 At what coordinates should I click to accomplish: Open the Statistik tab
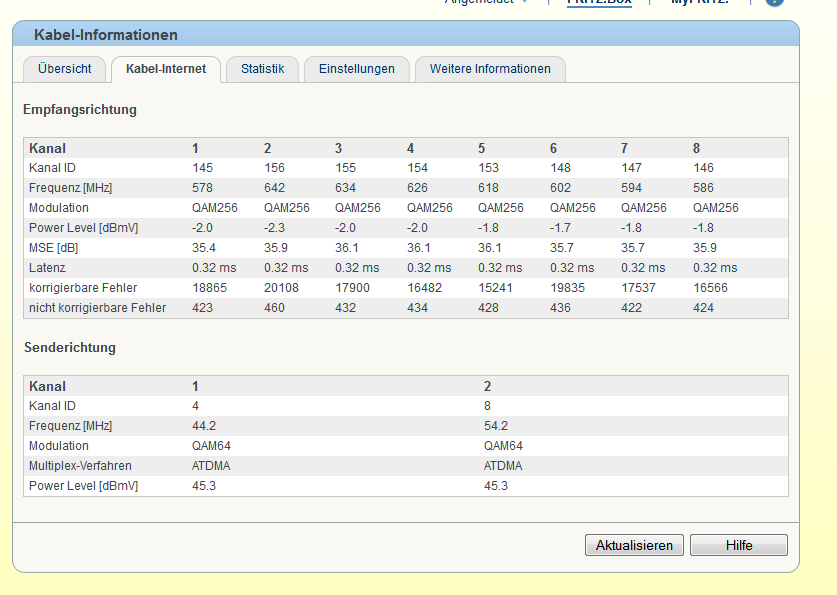click(263, 69)
